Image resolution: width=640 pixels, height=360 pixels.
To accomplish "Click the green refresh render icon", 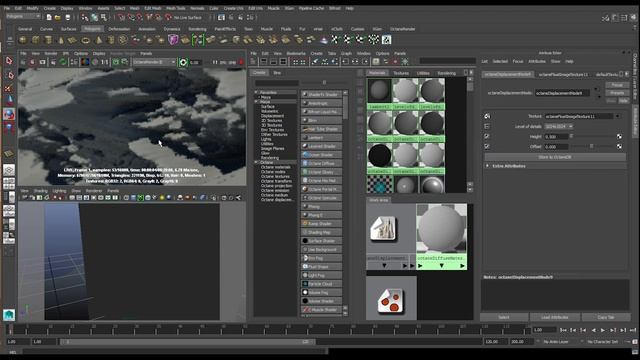I will pos(63,62).
